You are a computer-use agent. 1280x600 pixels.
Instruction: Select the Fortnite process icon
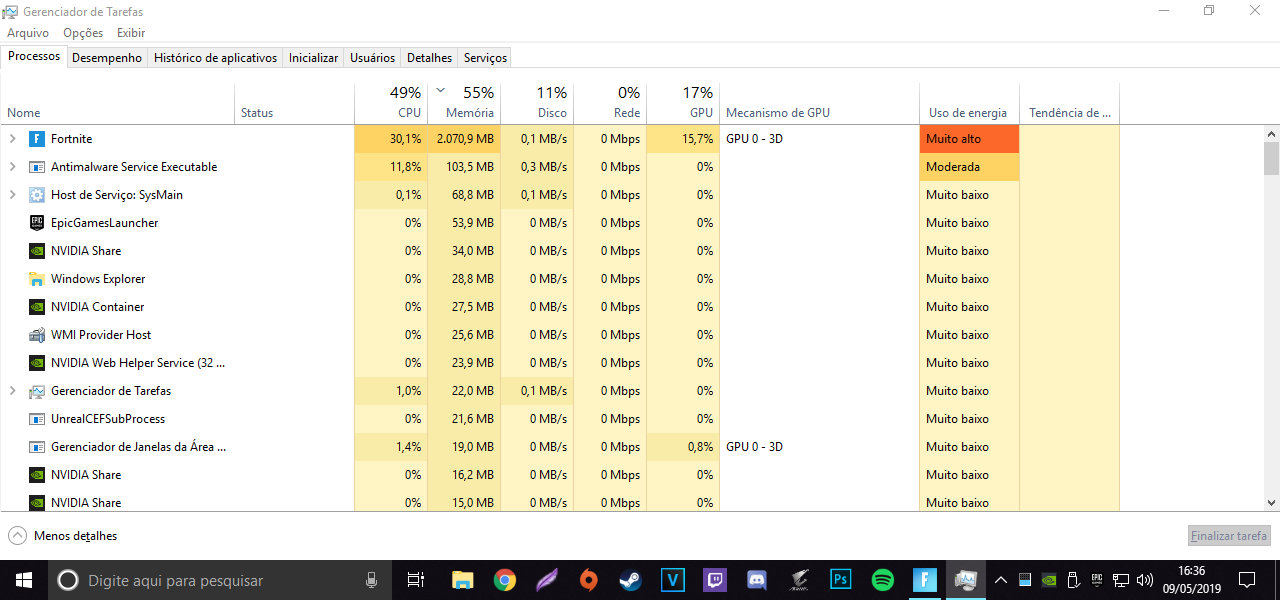[37, 139]
